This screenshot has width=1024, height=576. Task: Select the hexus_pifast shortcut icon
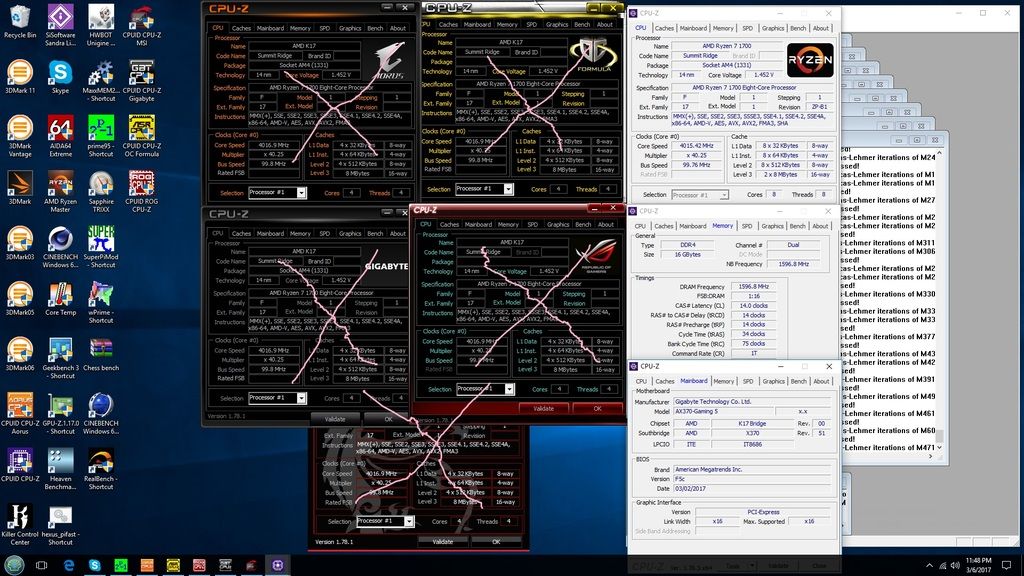pos(60,525)
